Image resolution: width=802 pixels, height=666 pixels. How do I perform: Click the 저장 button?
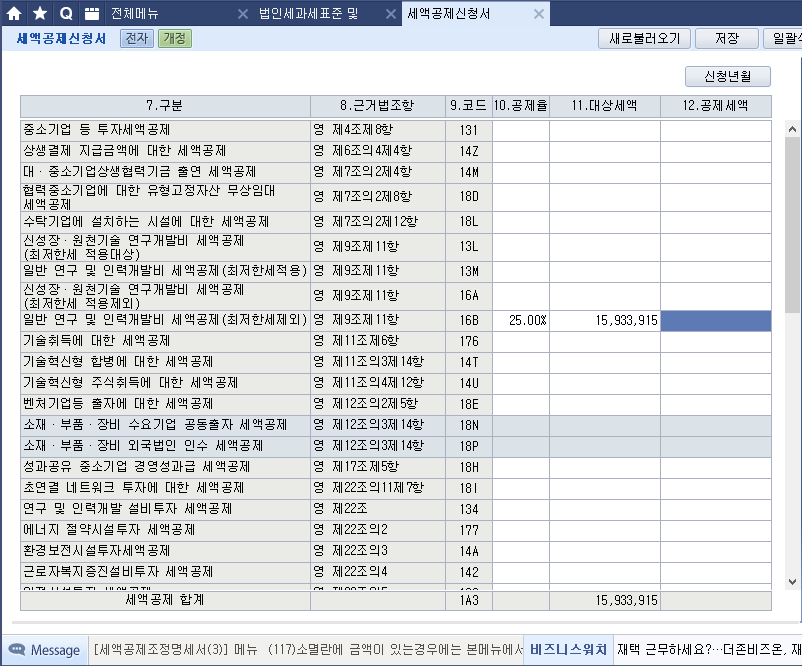pyautogui.click(x=727, y=38)
